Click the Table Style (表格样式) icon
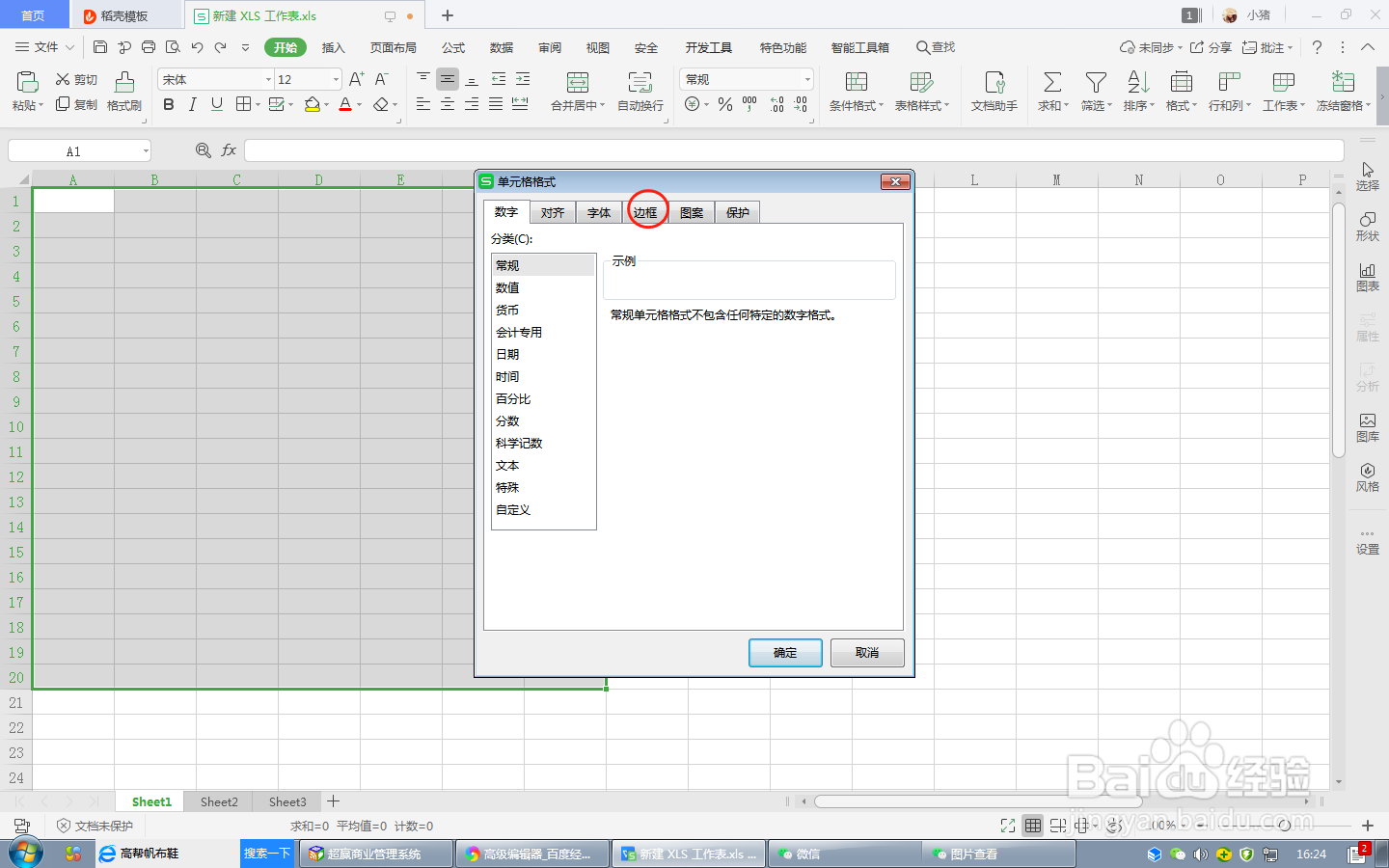 (921, 83)
